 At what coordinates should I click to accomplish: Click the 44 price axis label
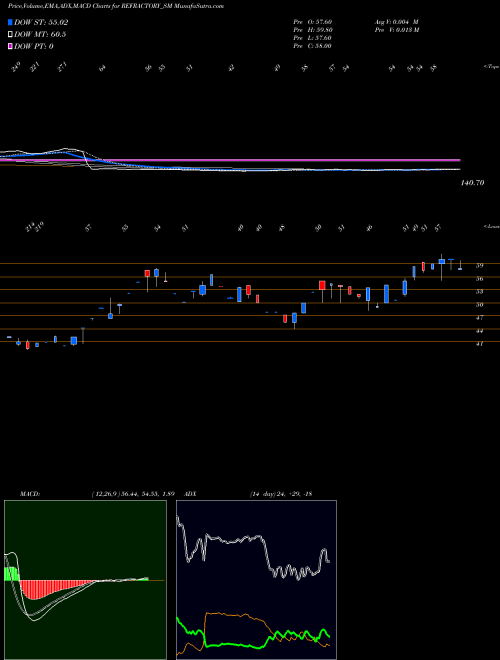(479, 331)
